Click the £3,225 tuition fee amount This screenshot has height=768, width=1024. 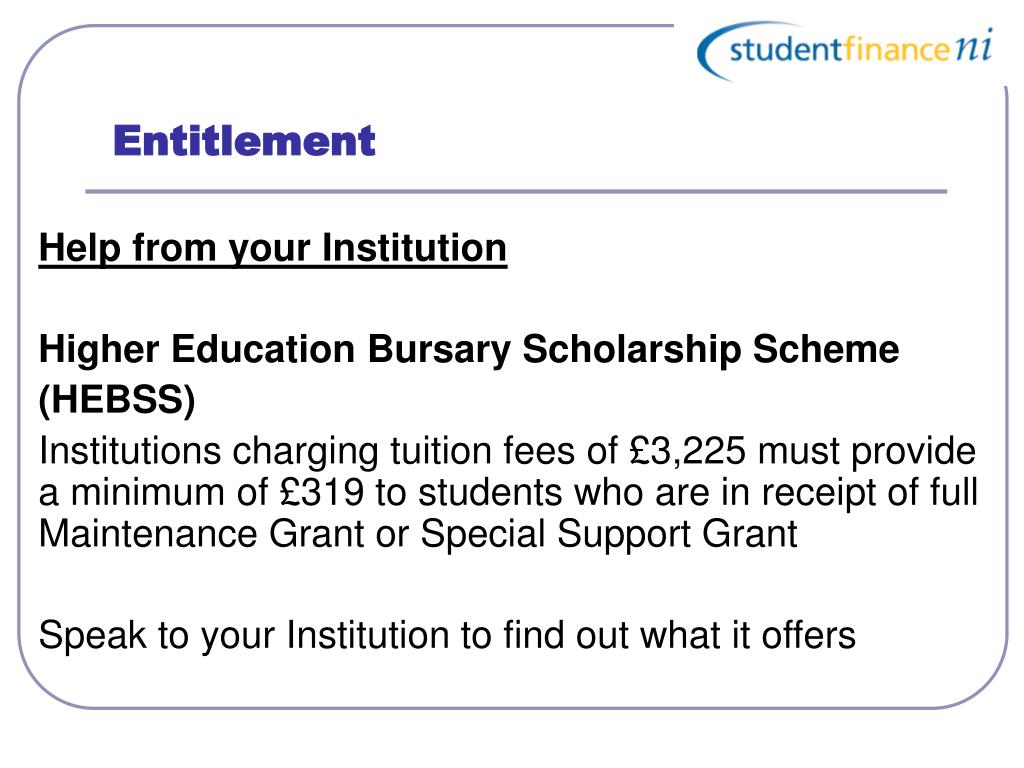click(688, 451)
